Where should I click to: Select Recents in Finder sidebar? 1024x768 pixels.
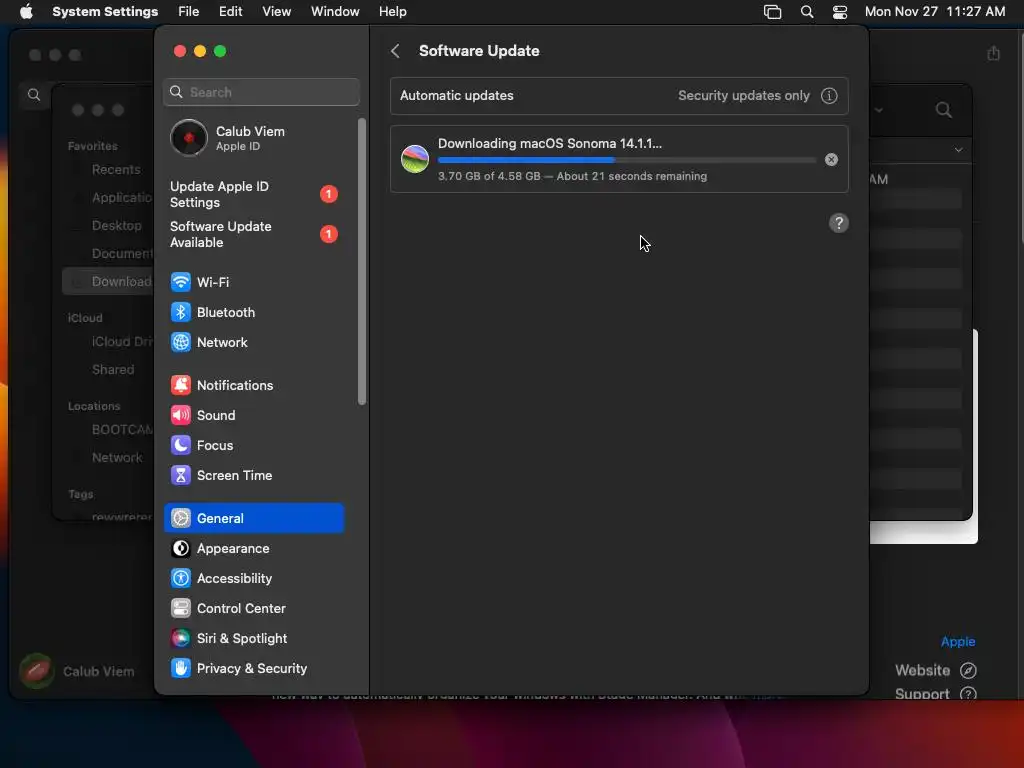116,170
